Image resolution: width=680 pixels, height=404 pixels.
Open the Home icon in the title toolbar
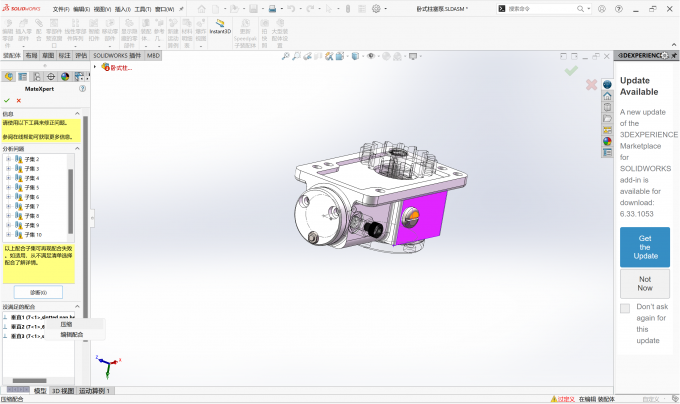click(202, 9)
